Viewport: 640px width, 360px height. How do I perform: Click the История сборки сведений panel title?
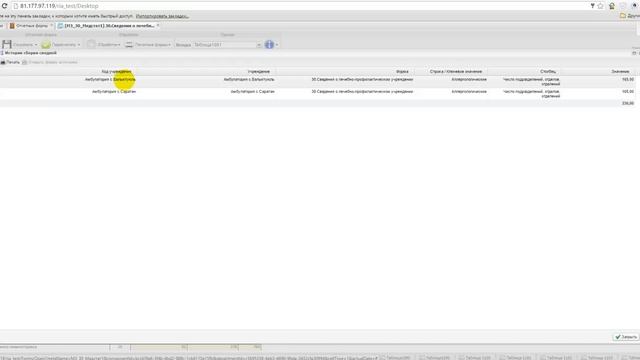tap(30, 53)
